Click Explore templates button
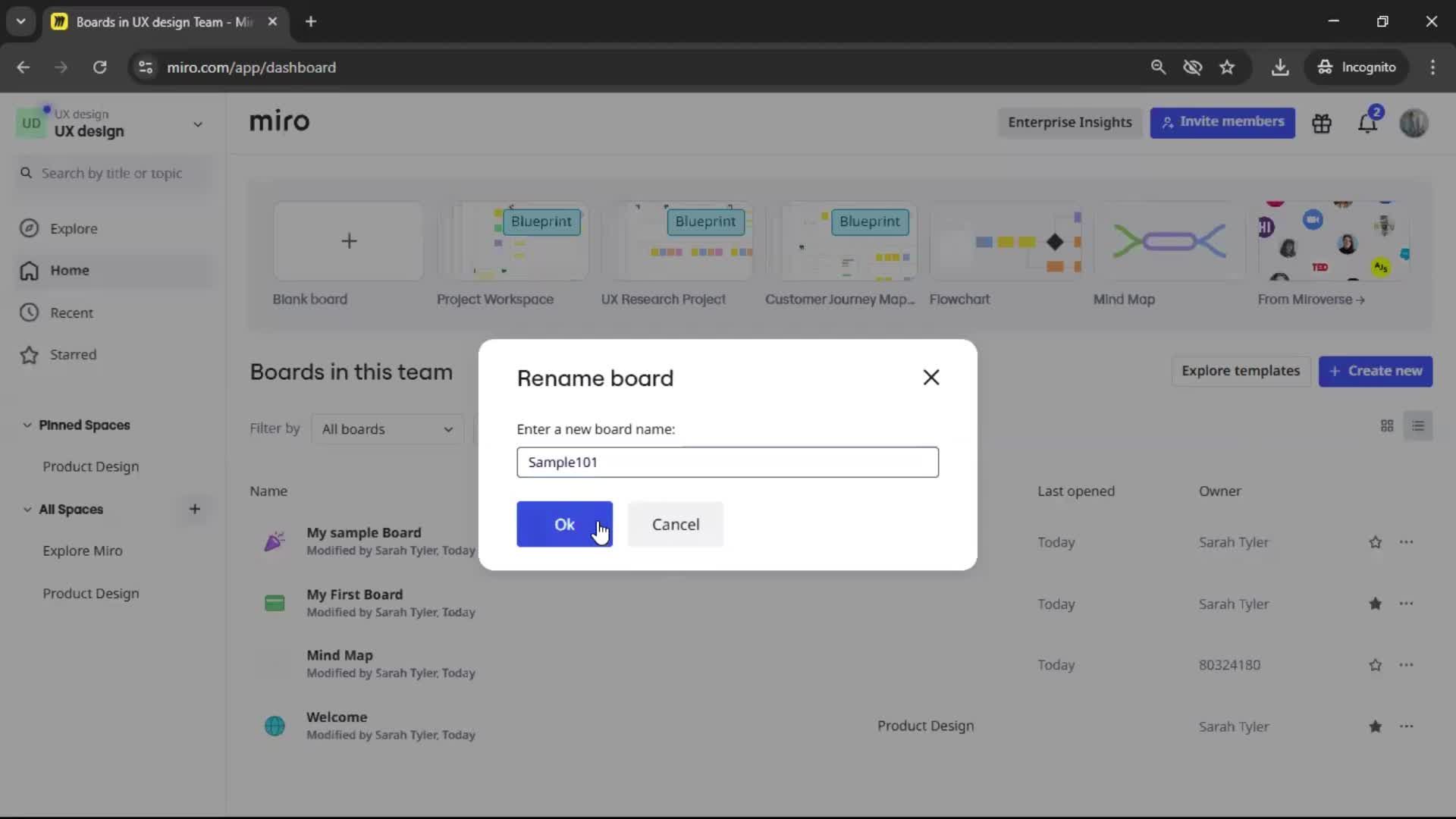 (x=1241, y=371)
